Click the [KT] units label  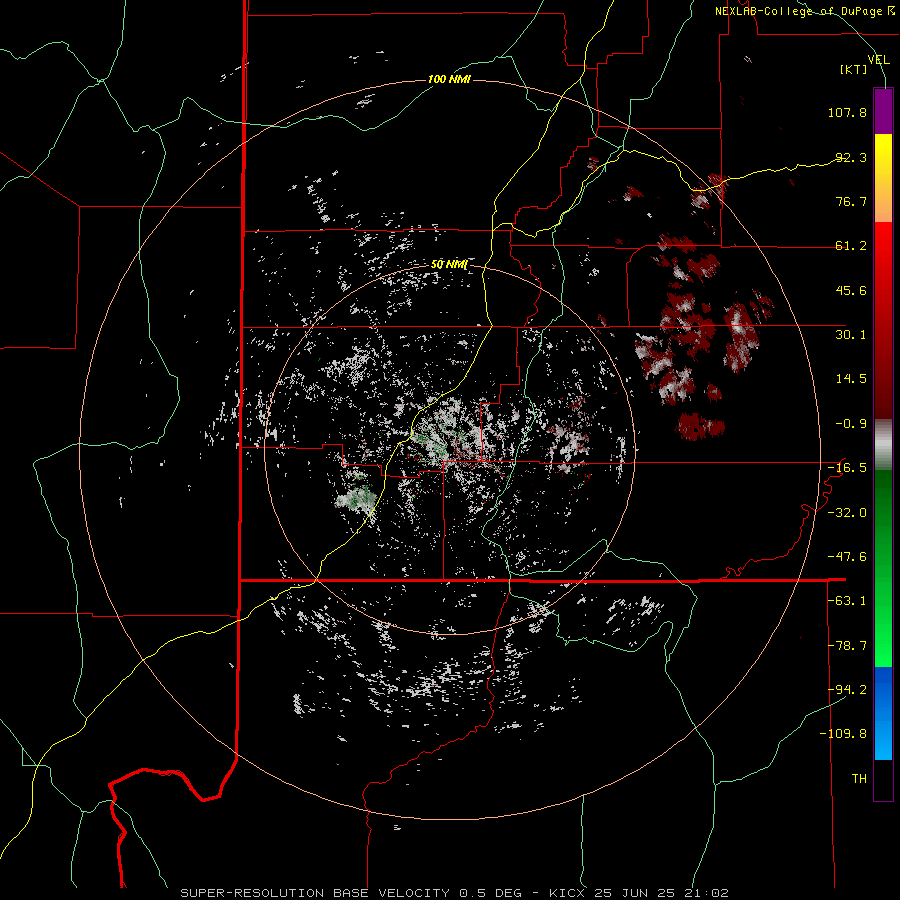(x=854, y=69)
